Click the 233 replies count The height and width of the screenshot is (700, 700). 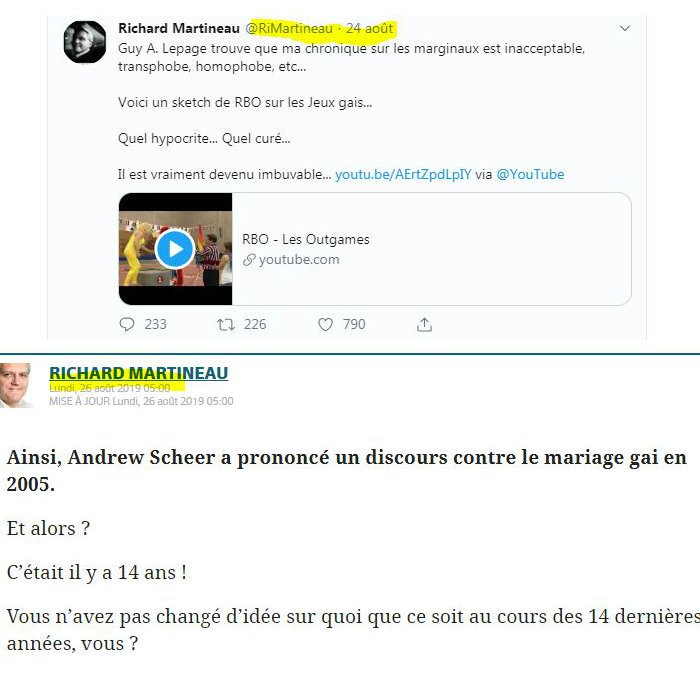click(x=155, y=324)
